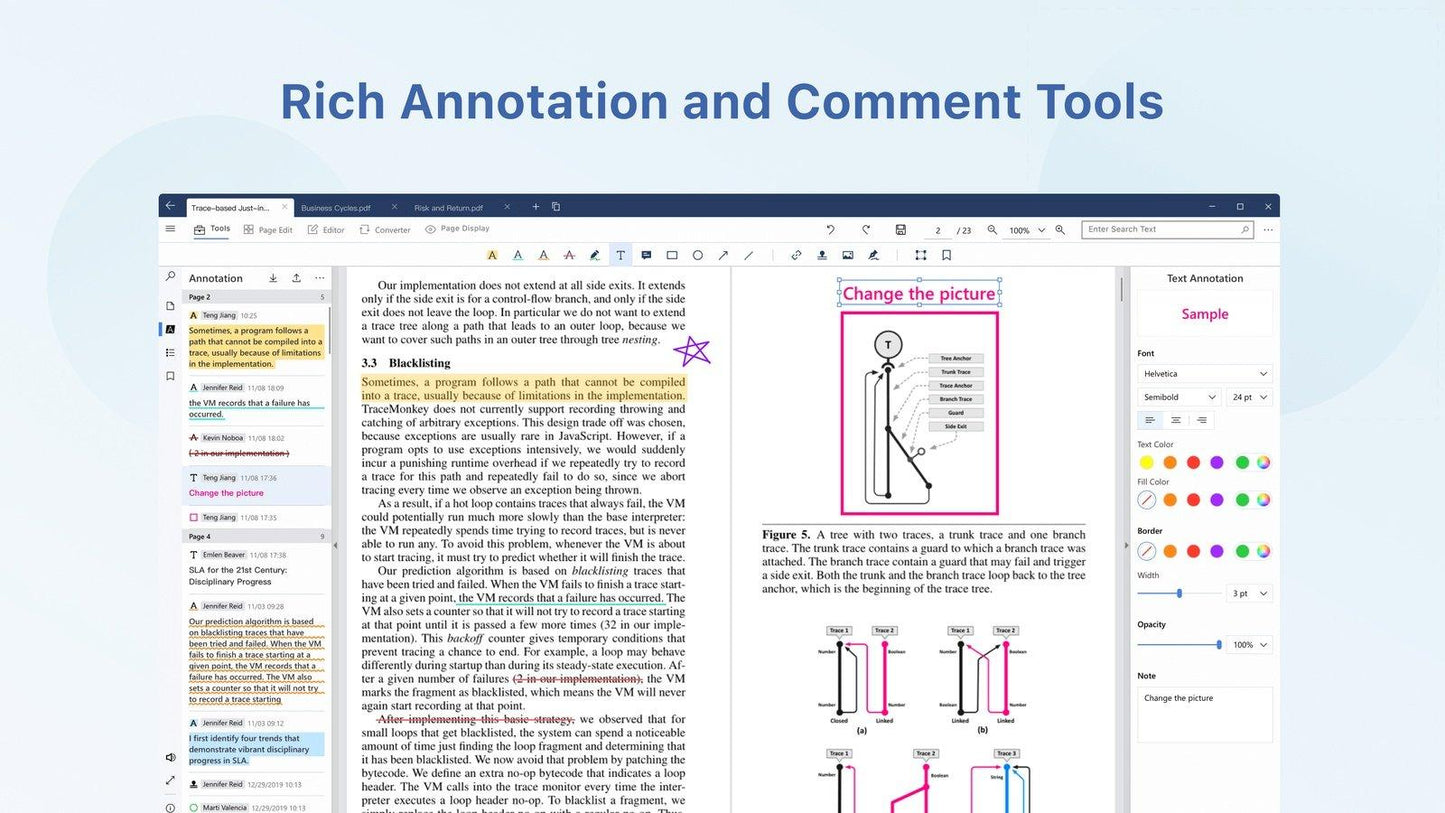Switch to the bookmarks panel in sidebar

coord(171,375)
